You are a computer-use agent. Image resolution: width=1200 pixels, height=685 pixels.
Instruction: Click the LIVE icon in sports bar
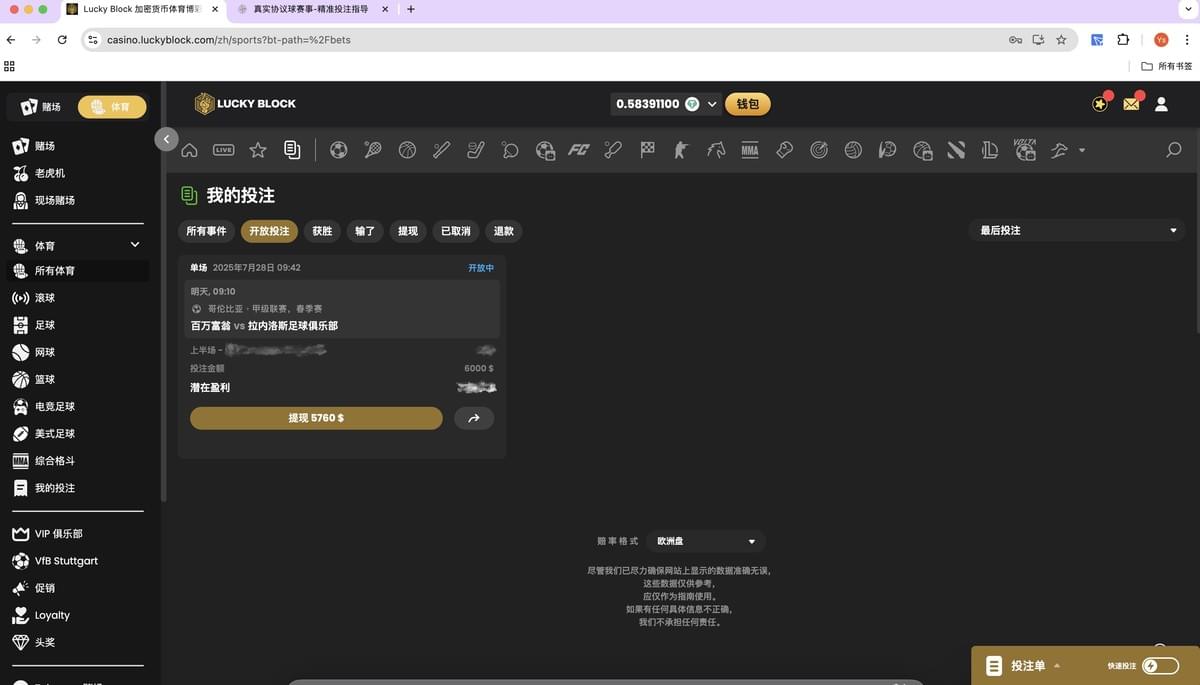coord(223,150)
